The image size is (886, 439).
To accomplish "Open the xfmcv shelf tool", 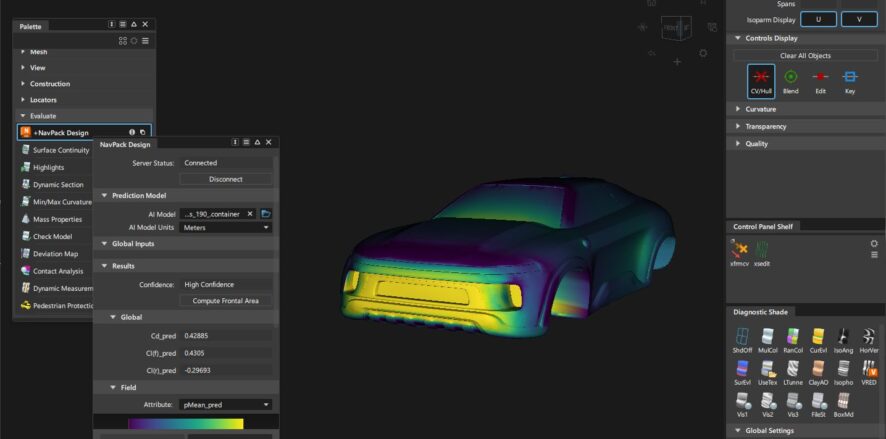I will click(x=741, y=251).
